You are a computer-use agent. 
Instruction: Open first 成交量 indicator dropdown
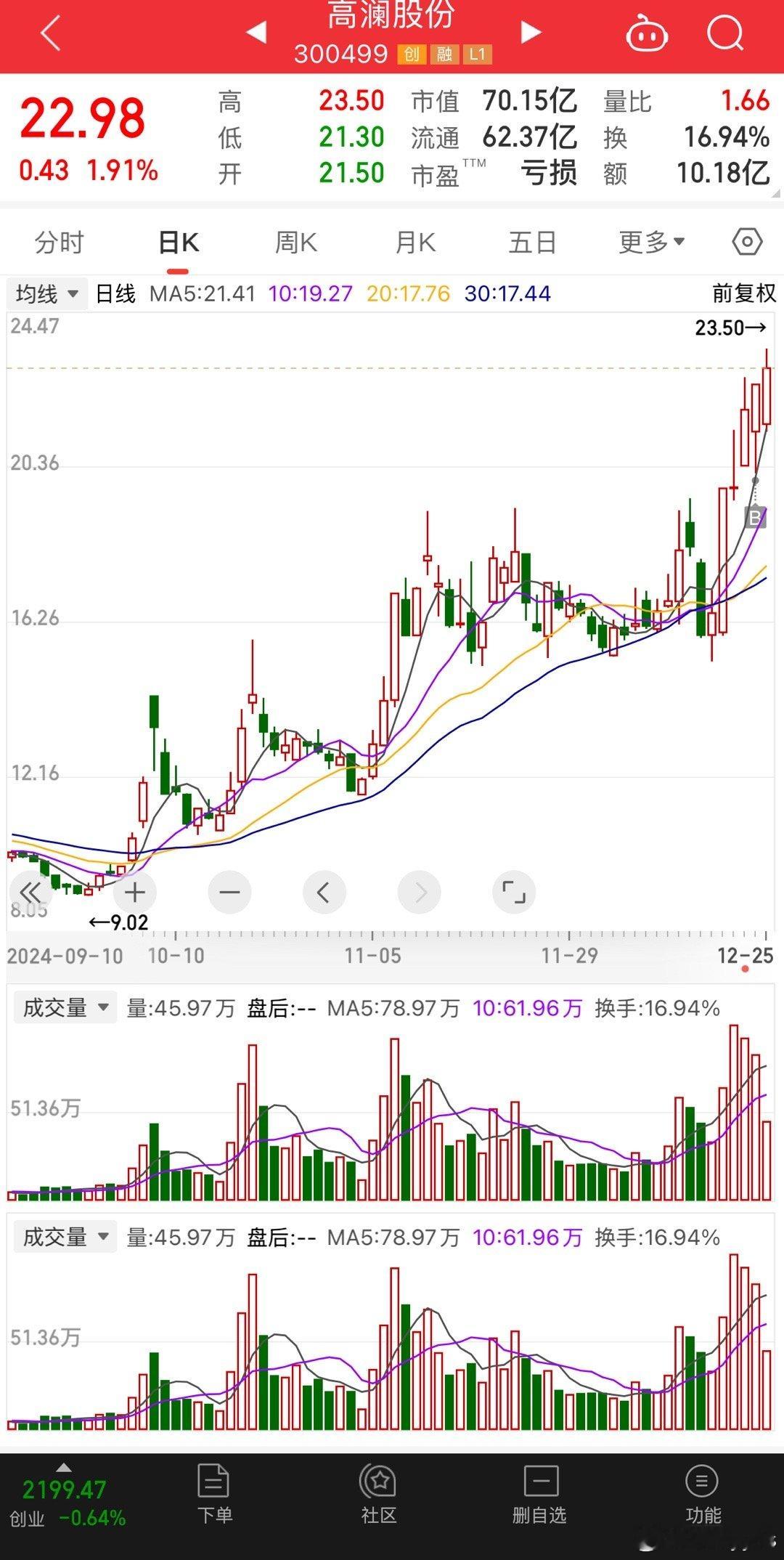pyautogui.click(x=66, y=1008)
